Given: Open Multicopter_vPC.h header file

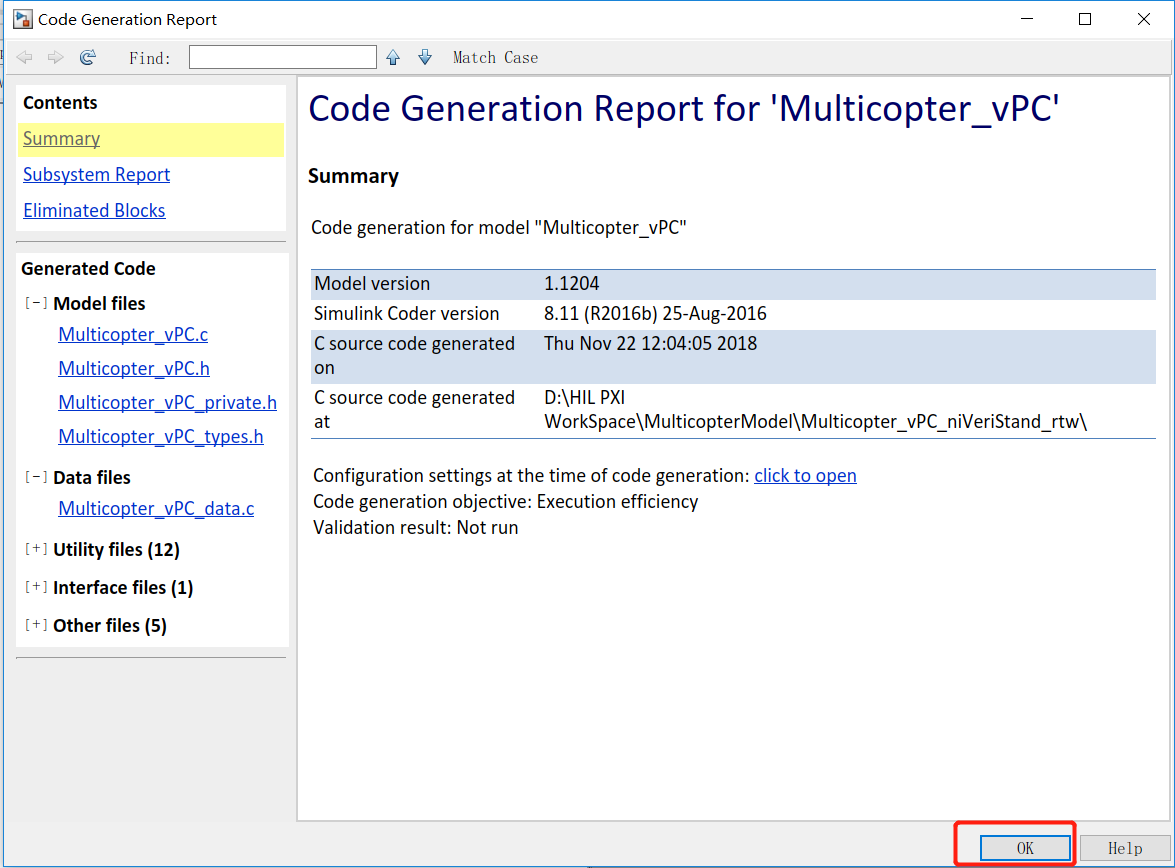Looking at the screenshot, I should pyautogui.click(x=134, y=369).
